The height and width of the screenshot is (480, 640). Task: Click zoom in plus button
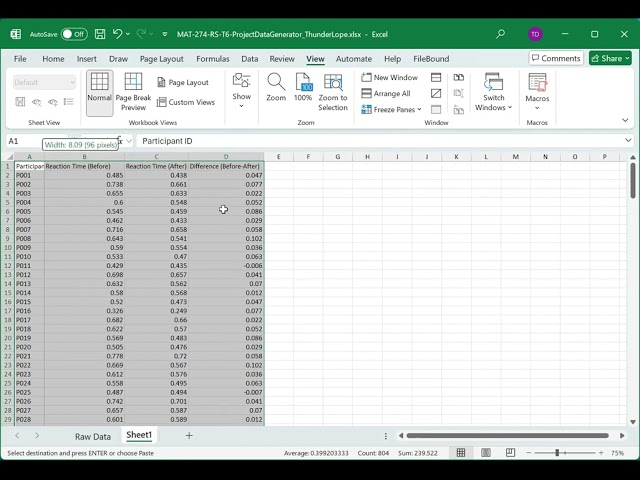(601, 453)
